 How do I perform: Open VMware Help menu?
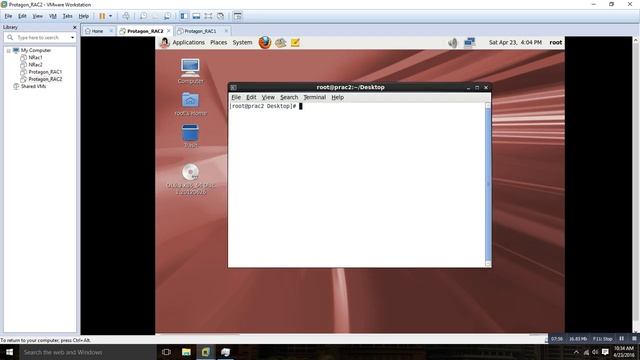[x=84, y=16]
